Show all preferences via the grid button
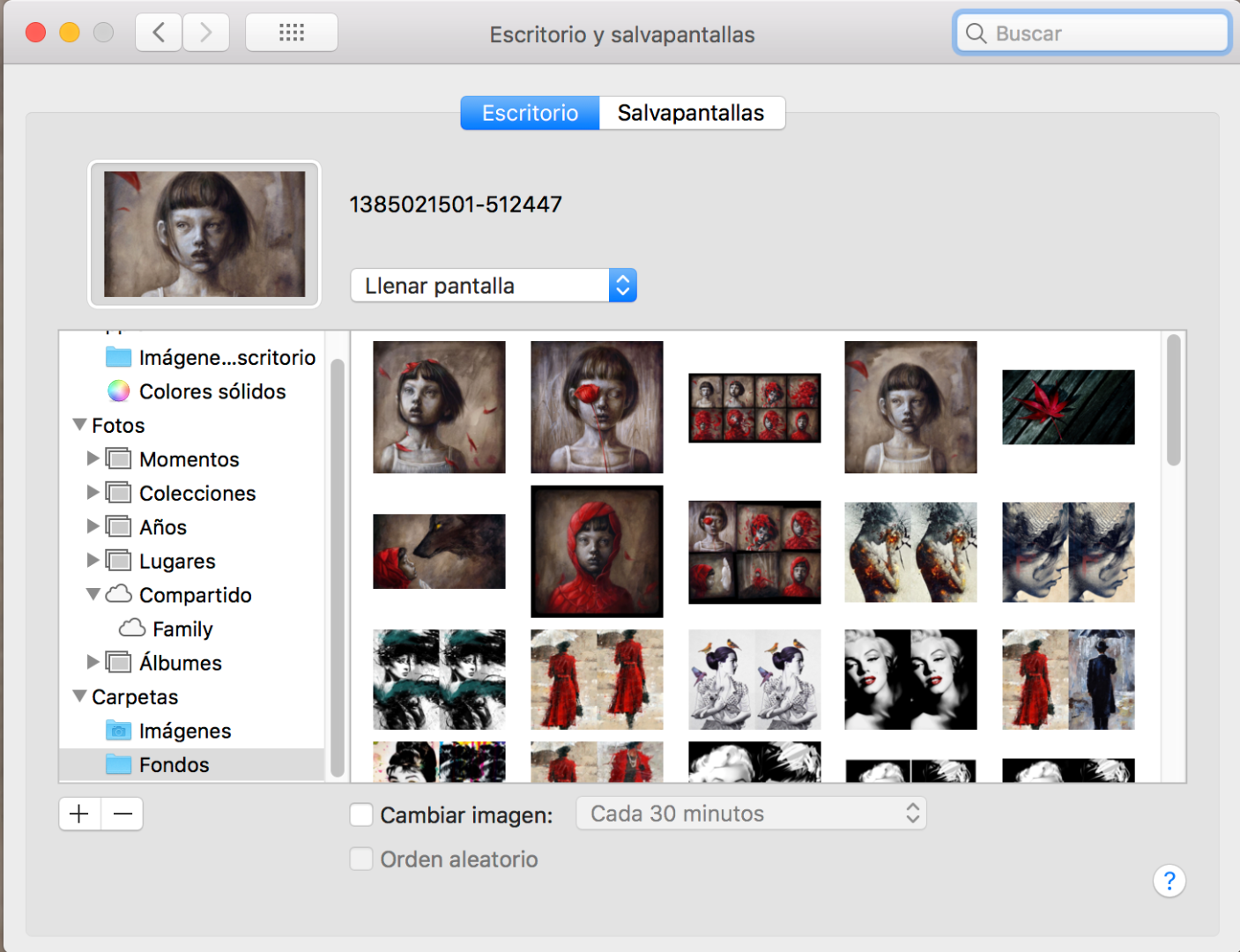 click(x=292, y=33)
